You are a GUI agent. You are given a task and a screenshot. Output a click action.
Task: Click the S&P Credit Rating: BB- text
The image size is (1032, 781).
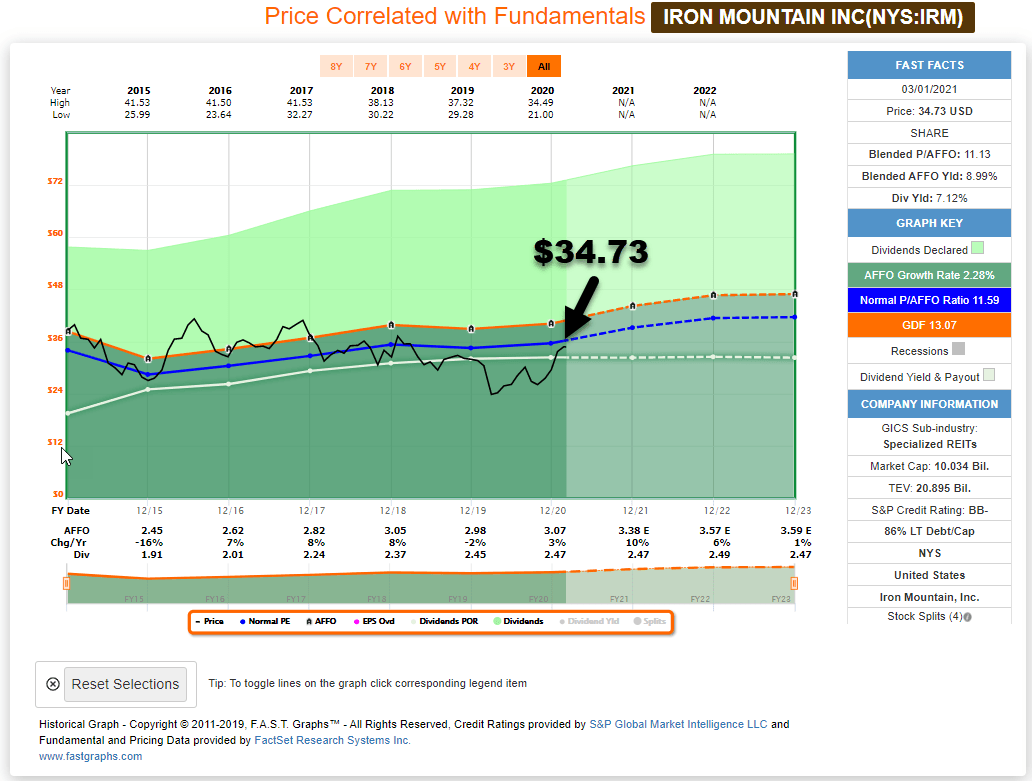(x=929, y=510)
